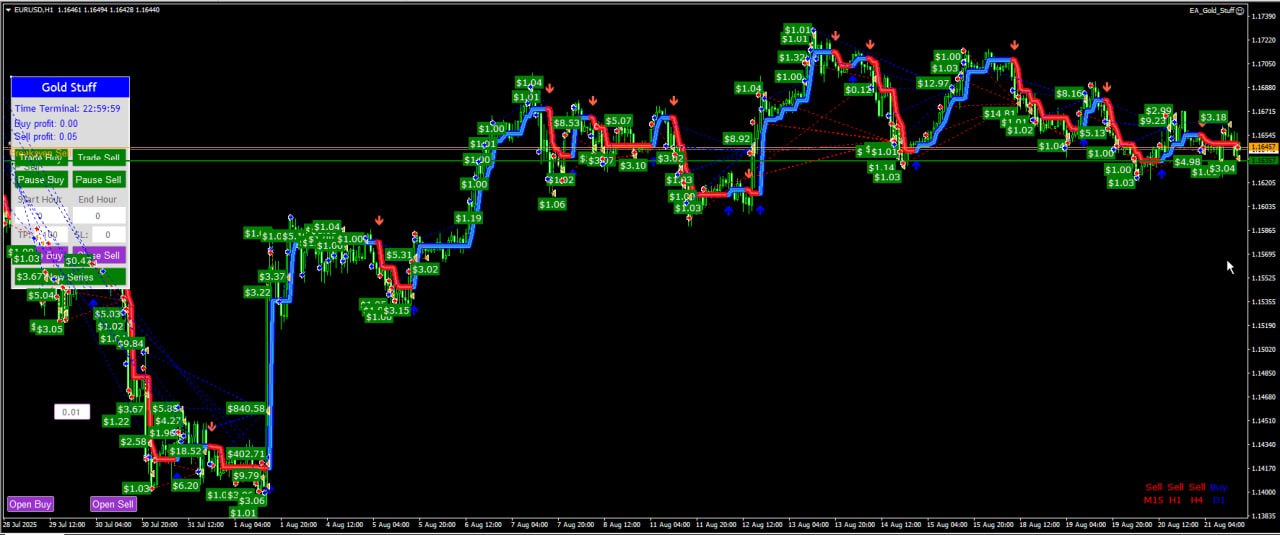Click the green New Series button
Screen dimensions: 1280x535
pos(70,277)
